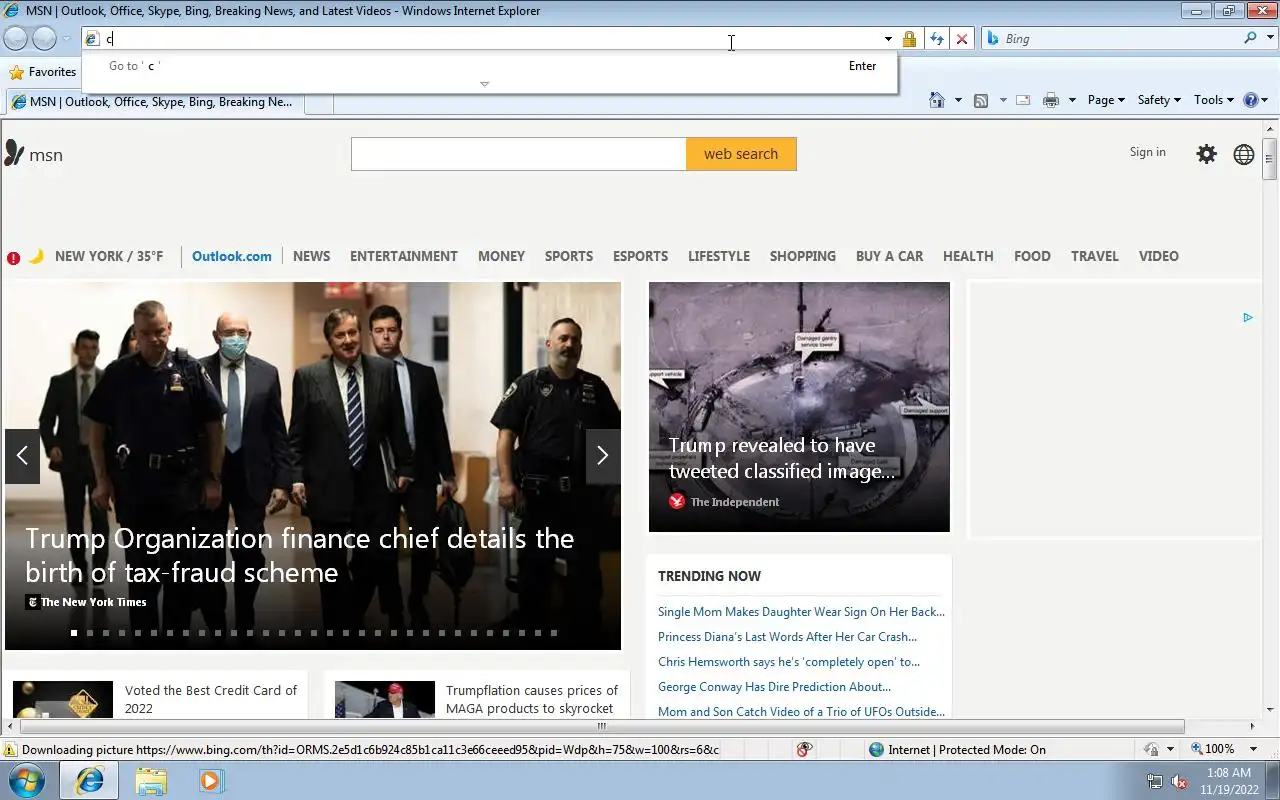Open Princess Diana's Last Words link
The image size is (1280, 800).
[x=787, y=637]
